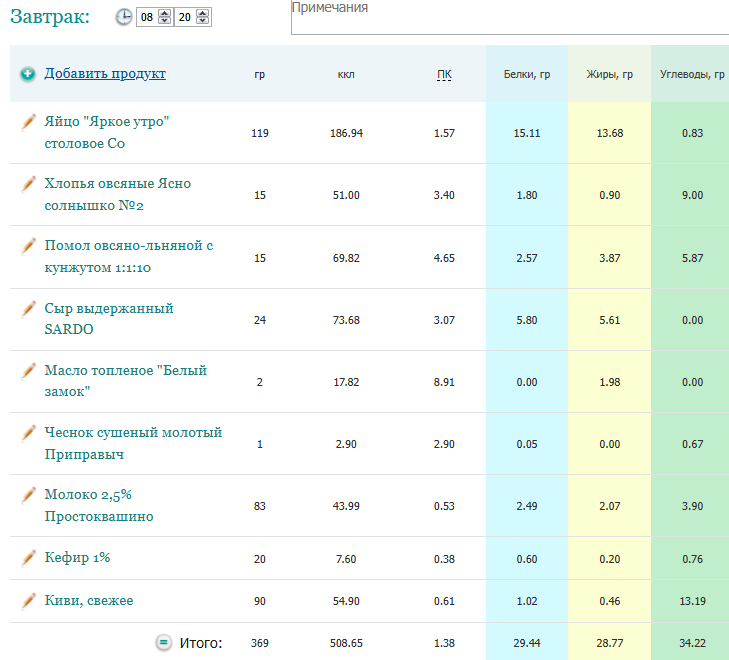
Task: Select the total 508.65 calories value
Action: coord(346,643)
